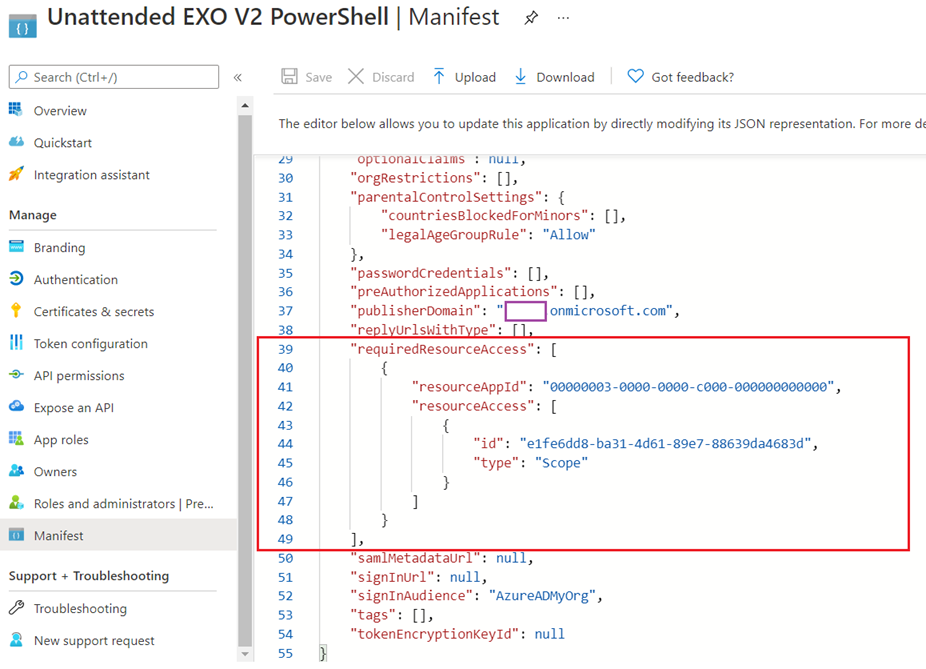
Task: Click the API permissions icon
Action: coord(16,374)
